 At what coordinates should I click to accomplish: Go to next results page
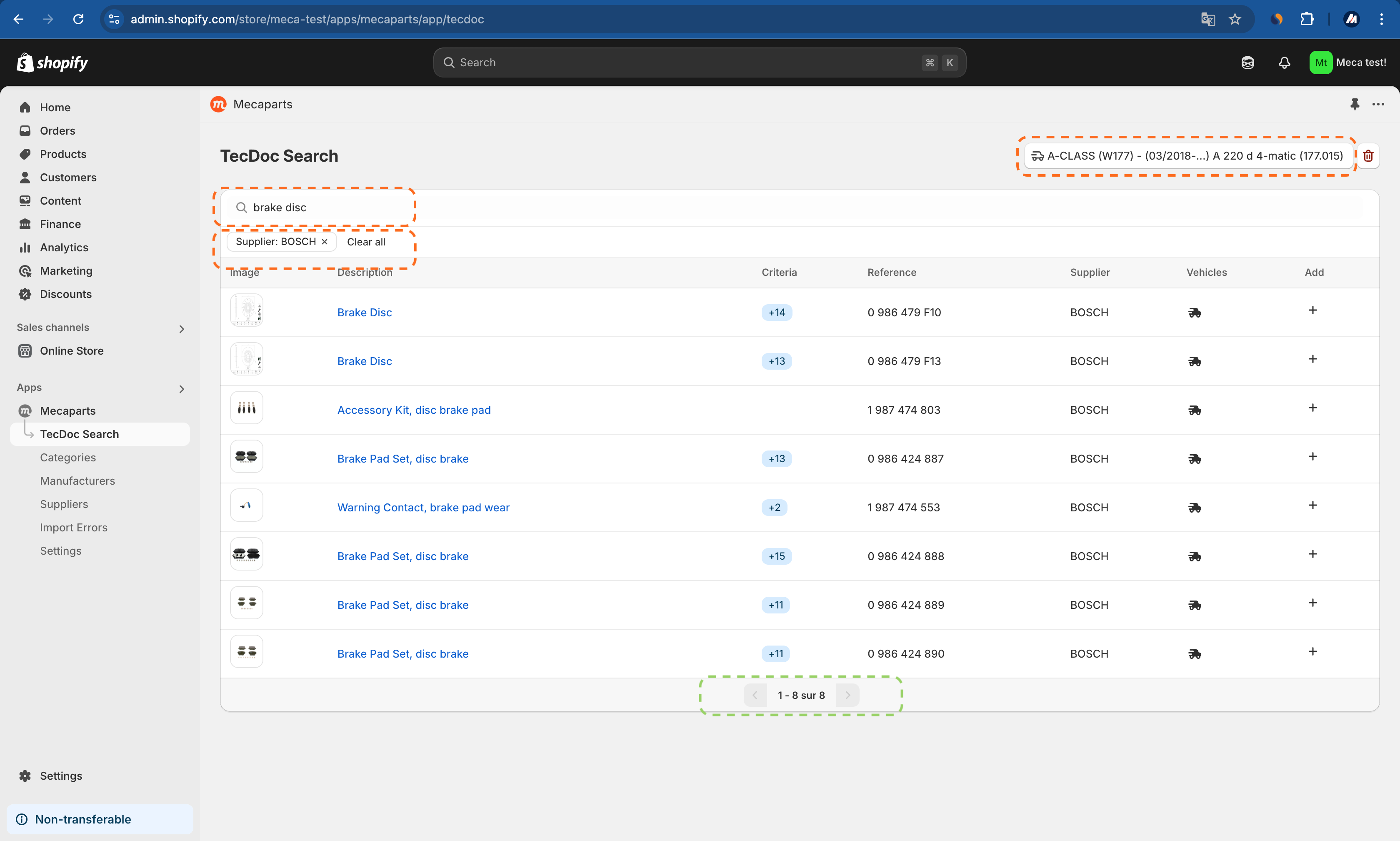pyautogui.click(x=847, y=695)
